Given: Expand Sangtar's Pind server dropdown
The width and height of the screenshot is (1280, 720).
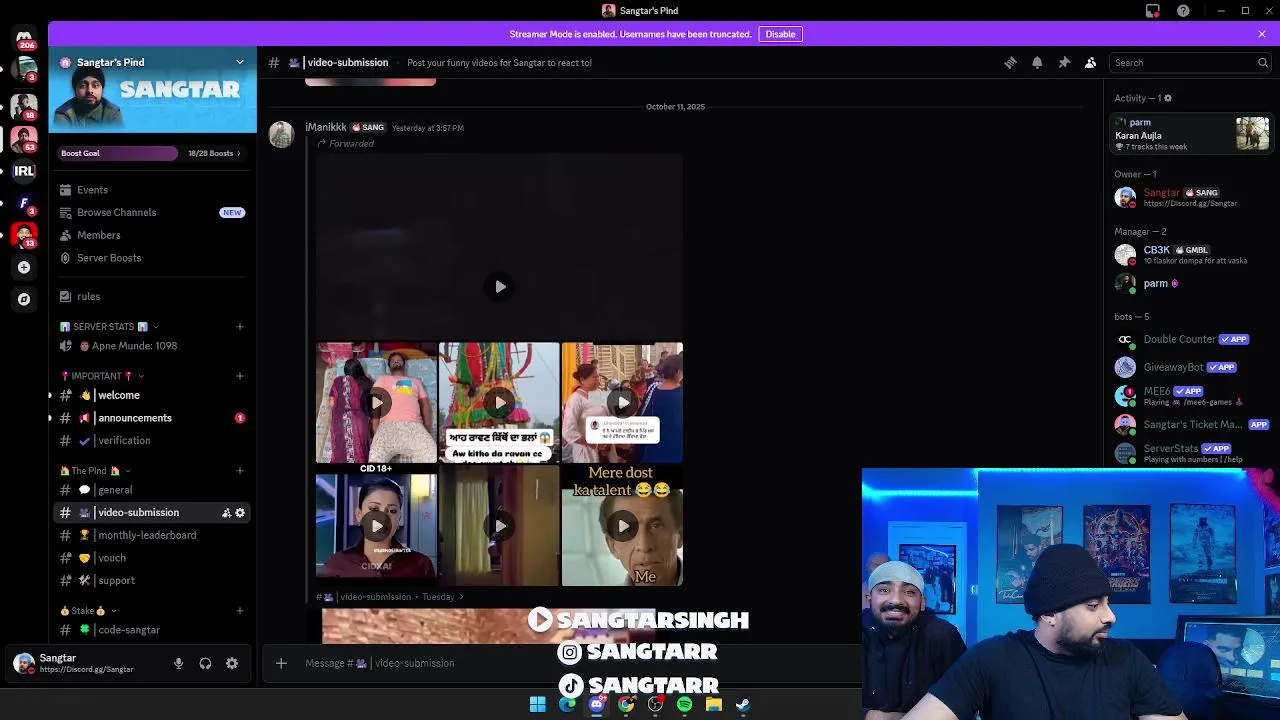Looking at the screenshot, I should 240,62.
